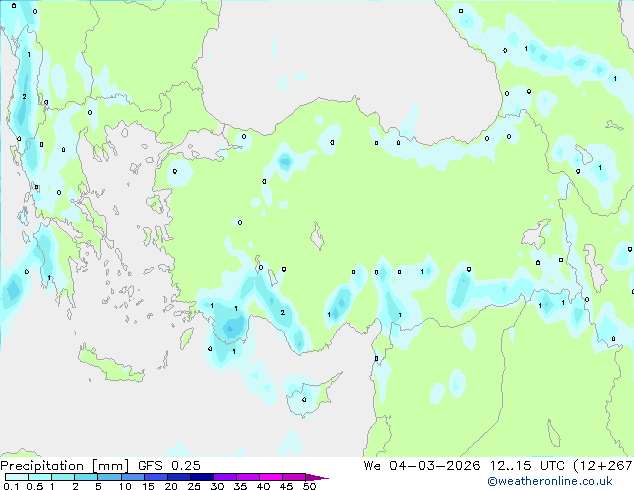Pick the 35–40 mm magenta-purple swatch

pyautogui.click(x=247, y=477)
